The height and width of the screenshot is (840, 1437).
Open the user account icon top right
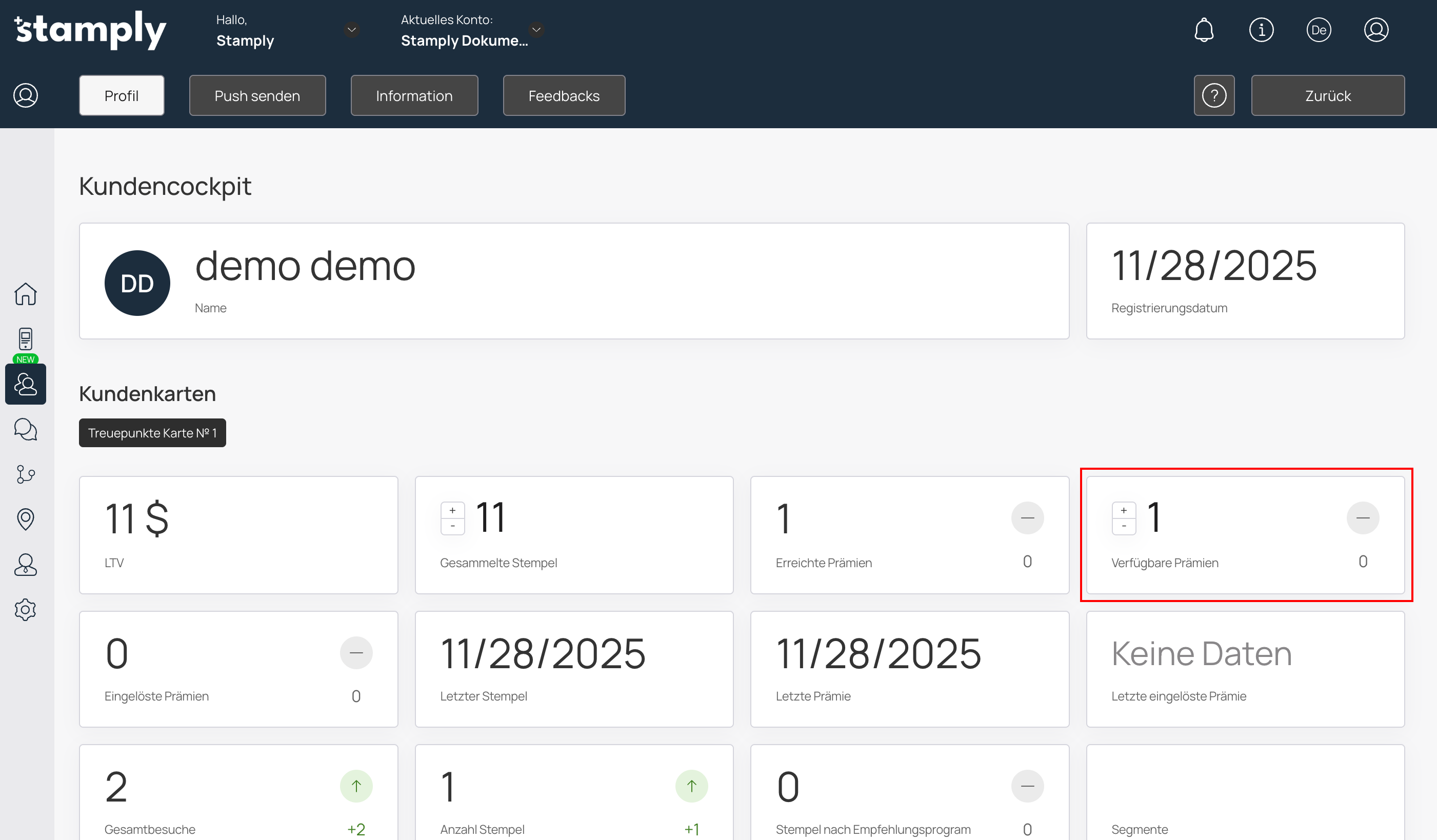[x=1375, y=30]
